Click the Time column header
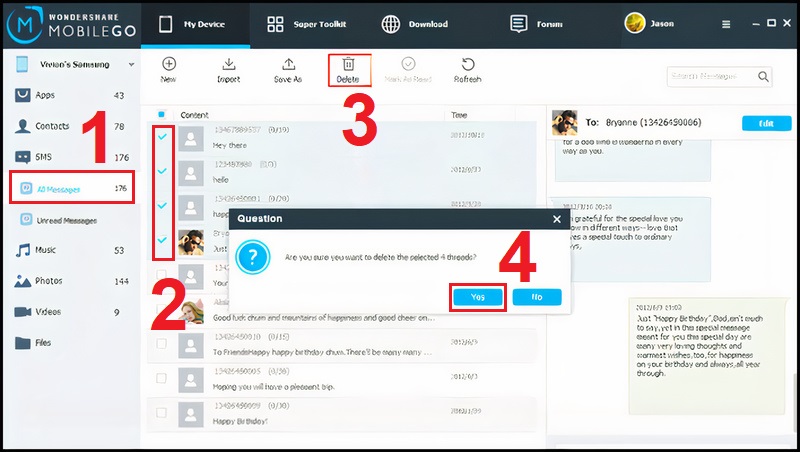Viewport: 800px width, 452px height. point(459,115)
